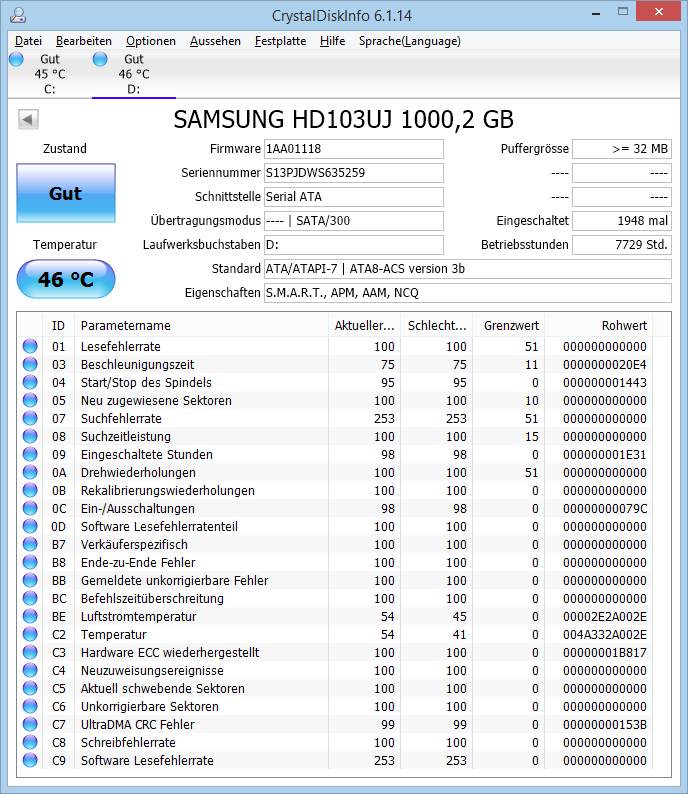Click the ID column header
This screenshot has width=688, height=794.
pyautogui.click(x=58, y=326)
